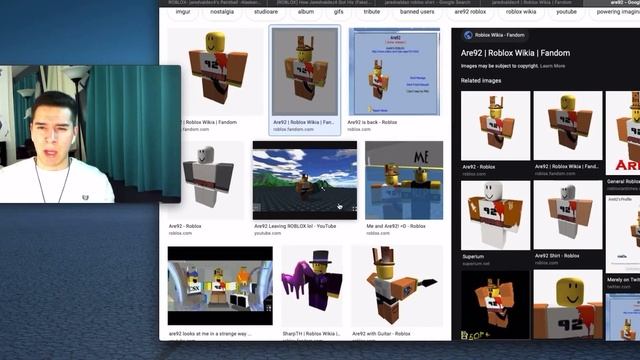
Task: Click the banned users chip
Action: 417,12
